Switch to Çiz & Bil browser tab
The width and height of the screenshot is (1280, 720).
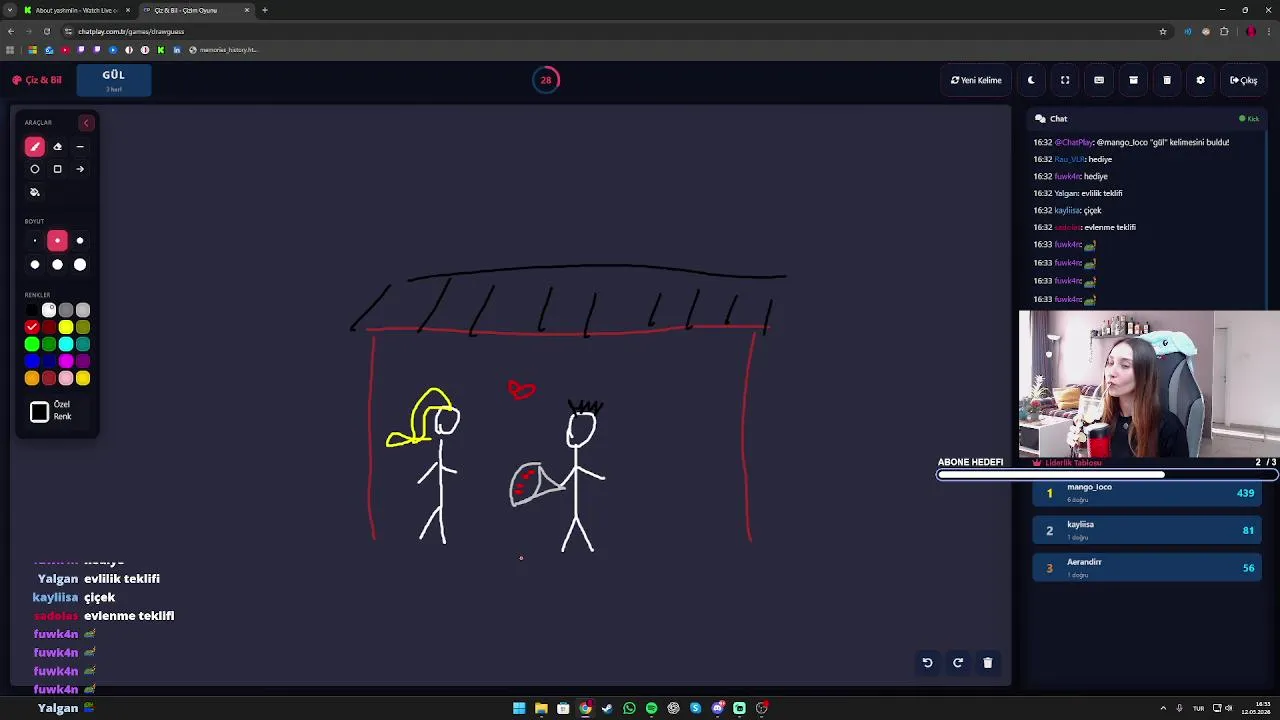click(x=196, y=10)
